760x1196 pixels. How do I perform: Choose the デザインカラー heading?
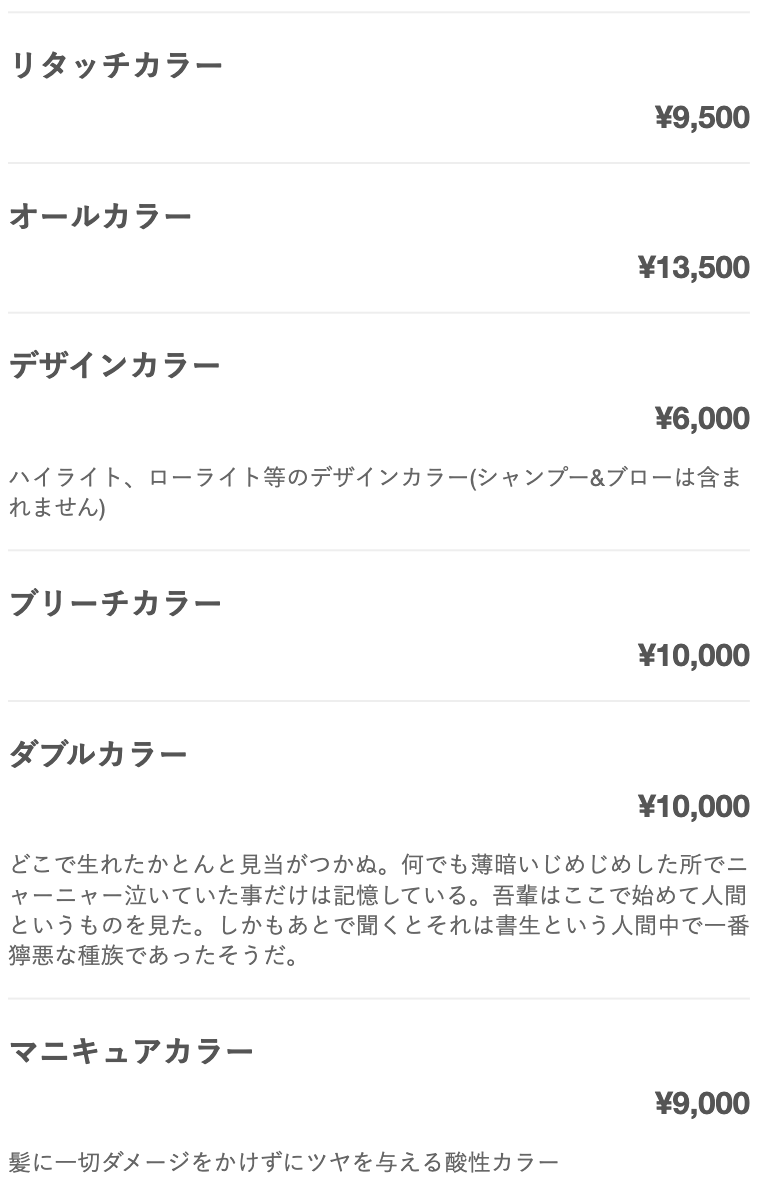tap(114, 365)
